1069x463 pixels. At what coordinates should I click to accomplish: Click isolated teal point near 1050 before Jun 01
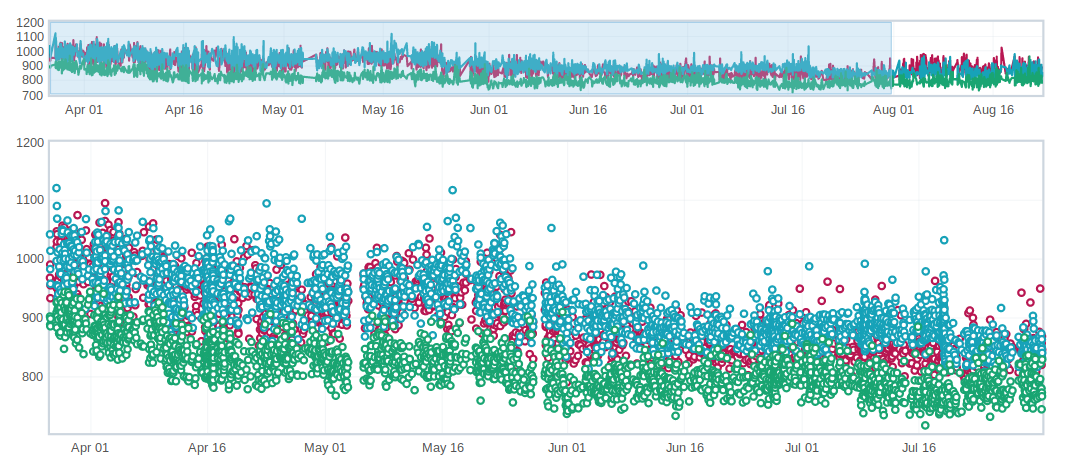(550, 228)
